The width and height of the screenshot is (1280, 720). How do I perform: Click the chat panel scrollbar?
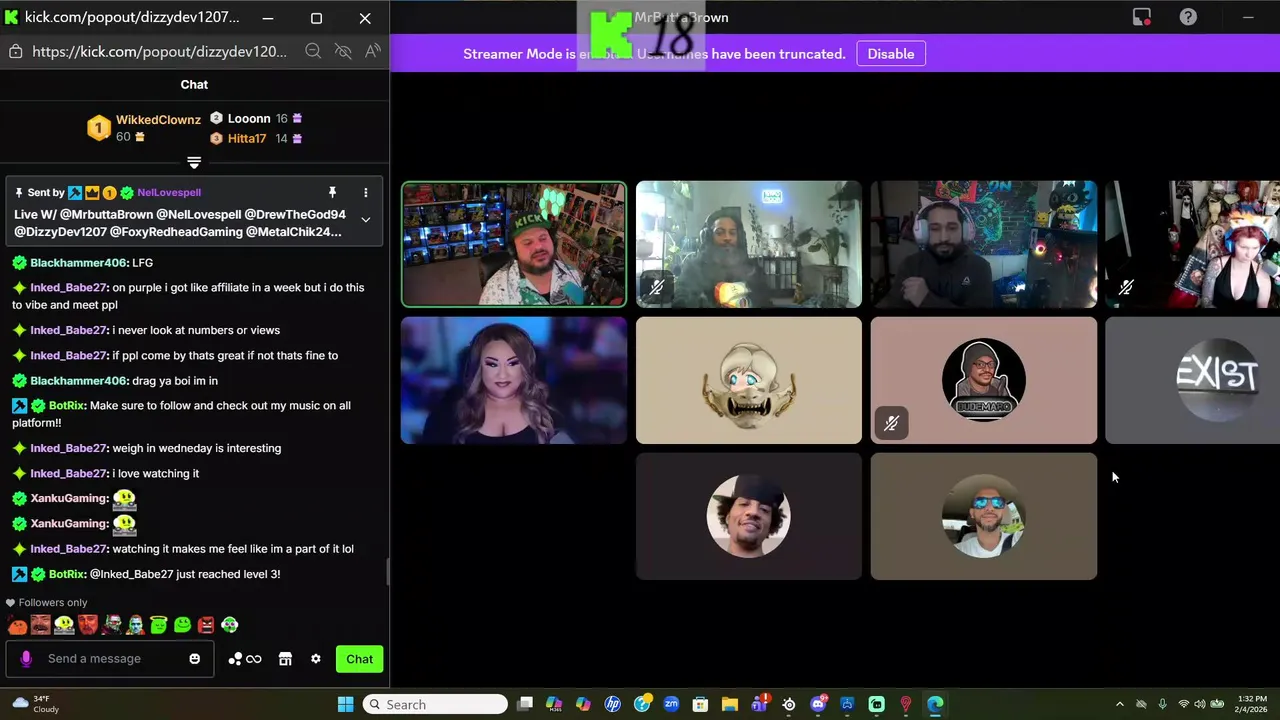(387, 573)
